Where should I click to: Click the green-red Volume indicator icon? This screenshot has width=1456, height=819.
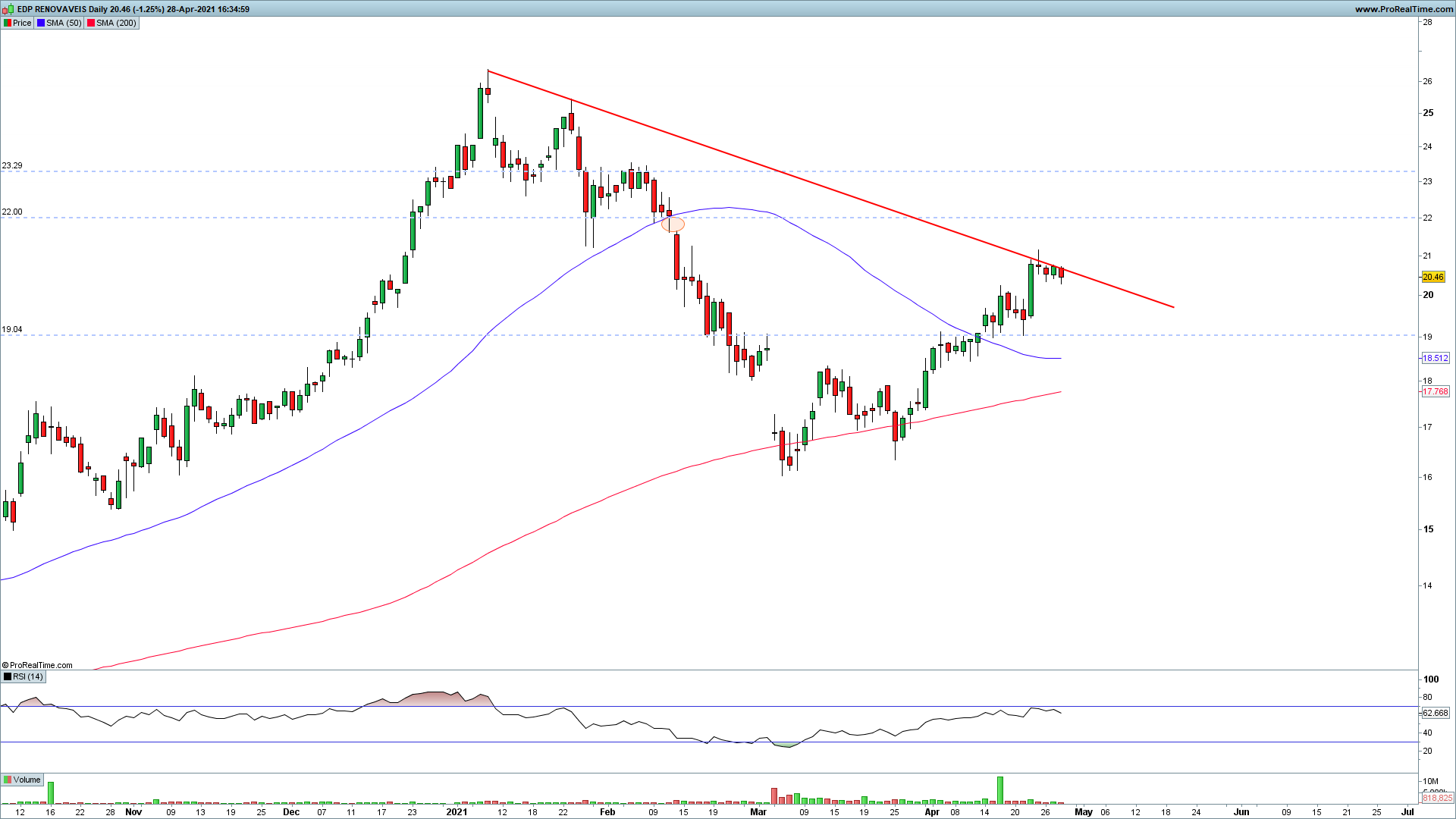(8, 780)
